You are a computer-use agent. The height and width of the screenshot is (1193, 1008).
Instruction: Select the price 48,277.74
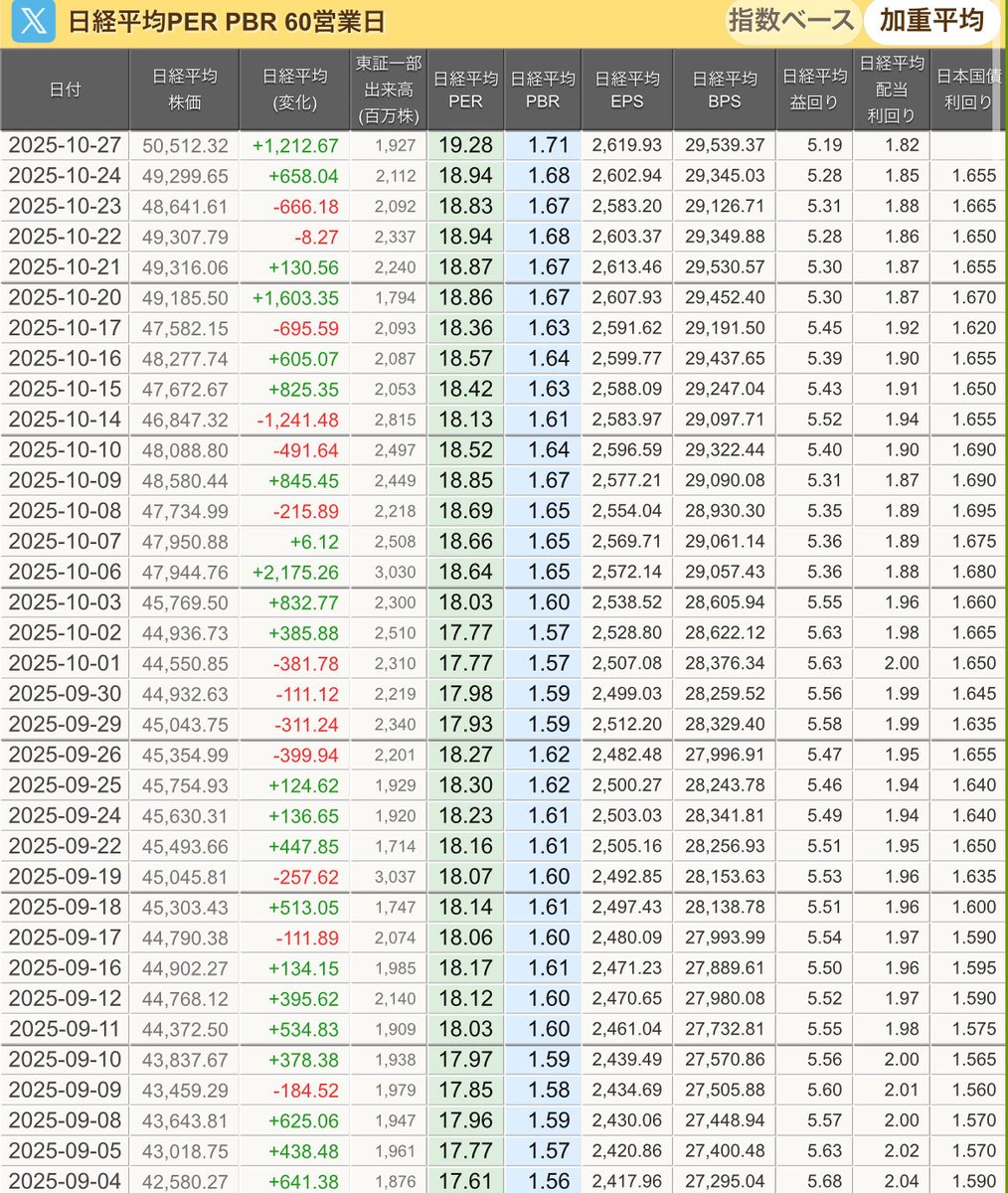185,359
